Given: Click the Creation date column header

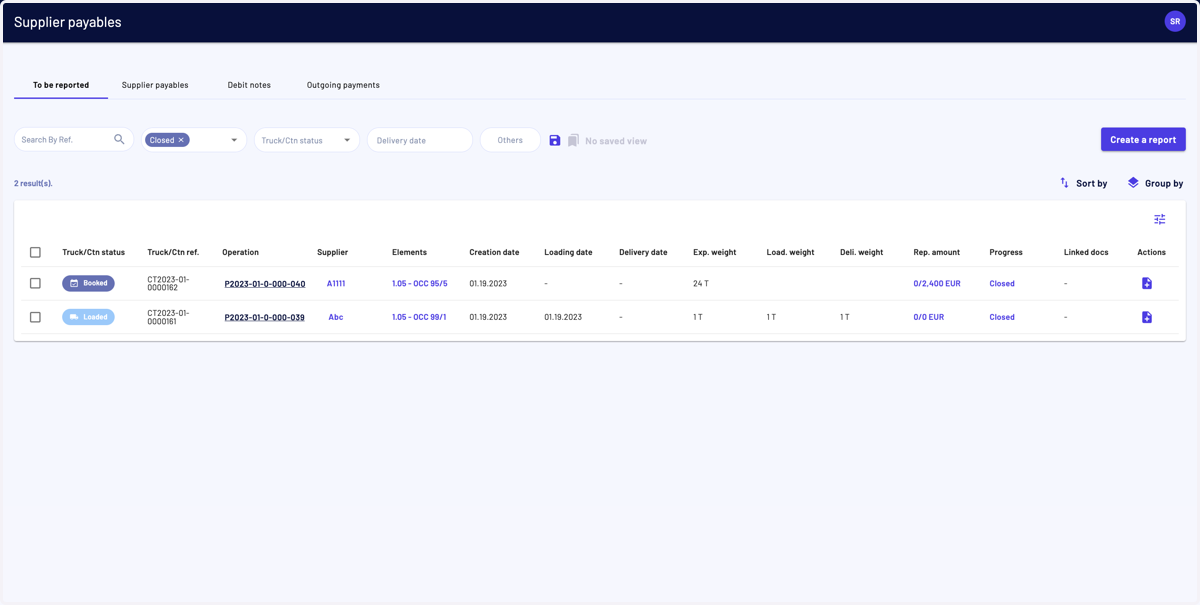Looking at the screenshot, I should click(494, 252).
